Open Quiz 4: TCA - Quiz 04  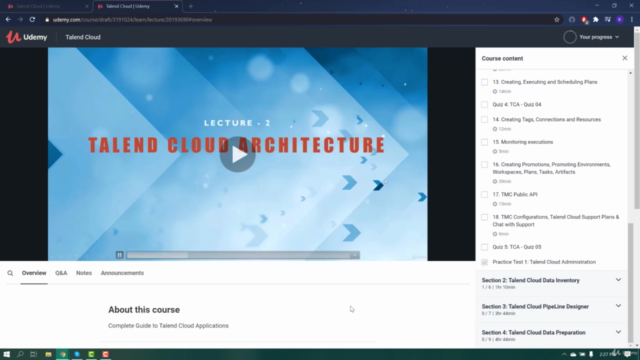click(x=517, y=104)
